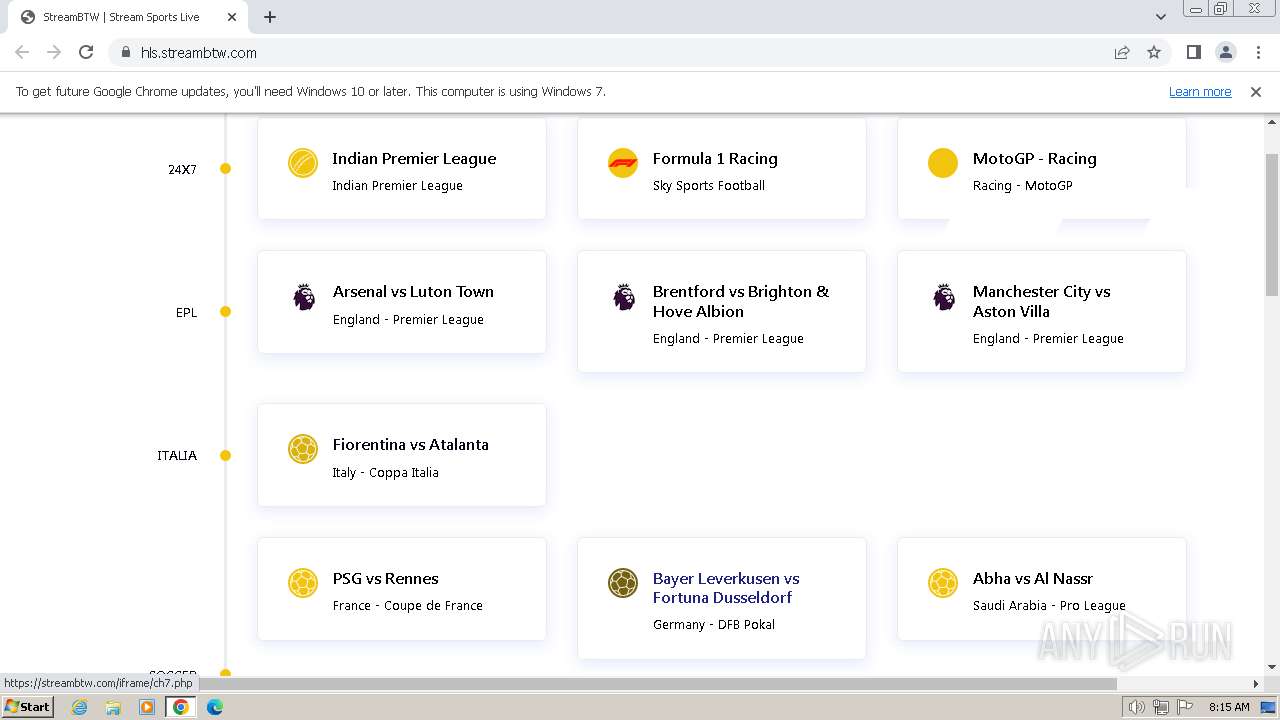View site information padlock icon

click(x=126, y=52)
